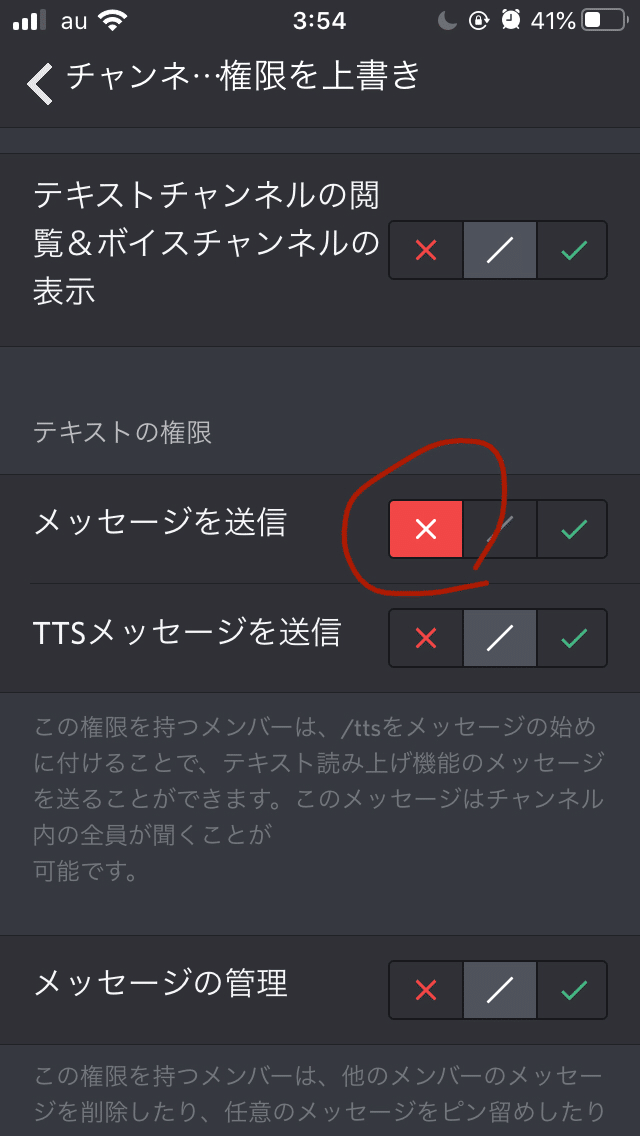Deny メッセージの管理 with red X

[x=426, y=990]
